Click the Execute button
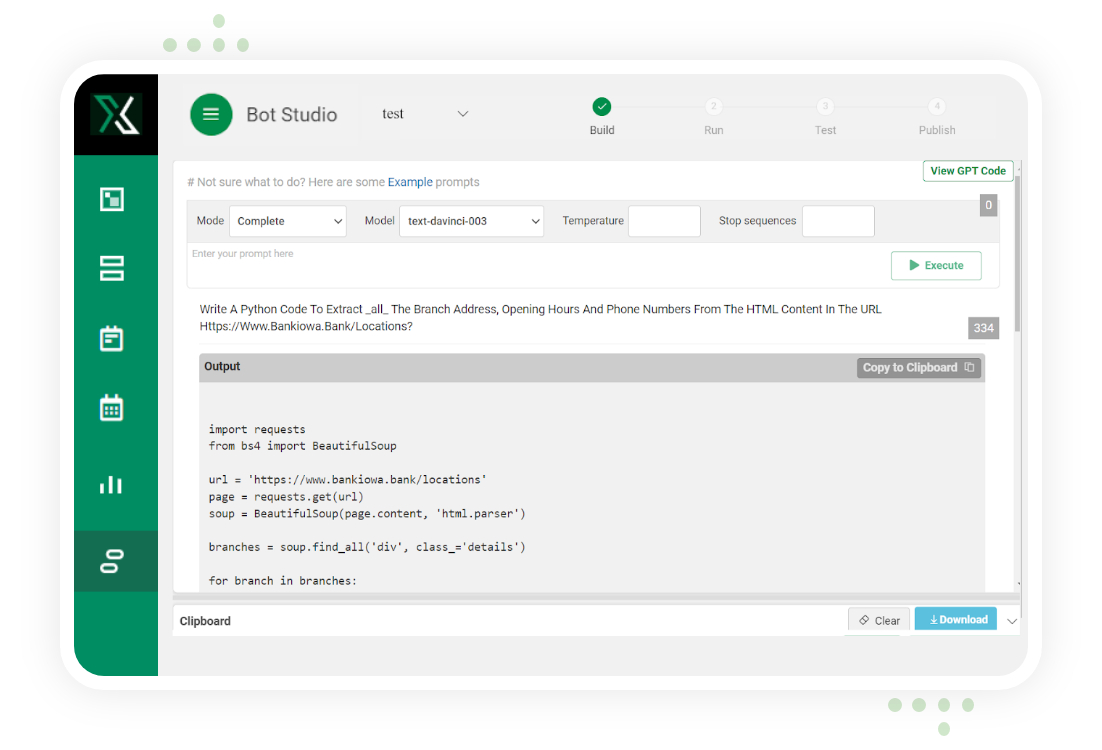 click(936, 265)
